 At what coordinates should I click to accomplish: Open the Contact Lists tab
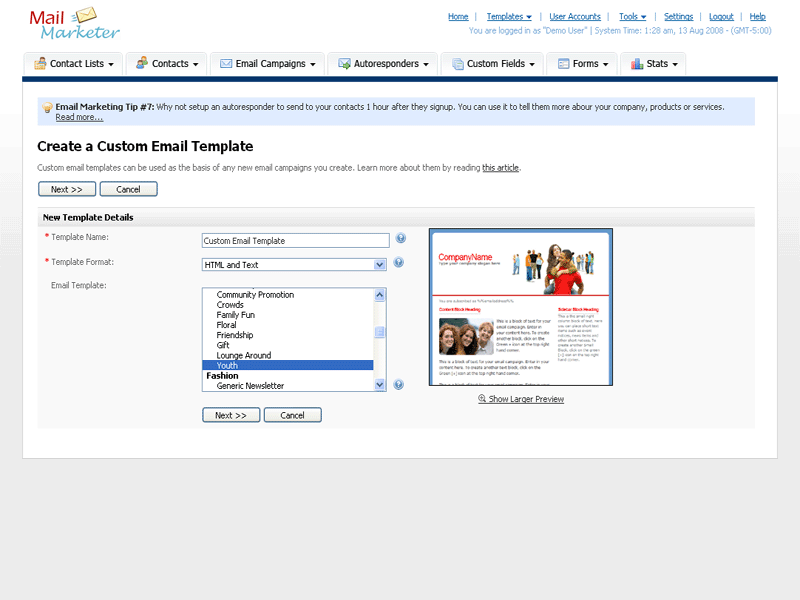click(74, 64)
